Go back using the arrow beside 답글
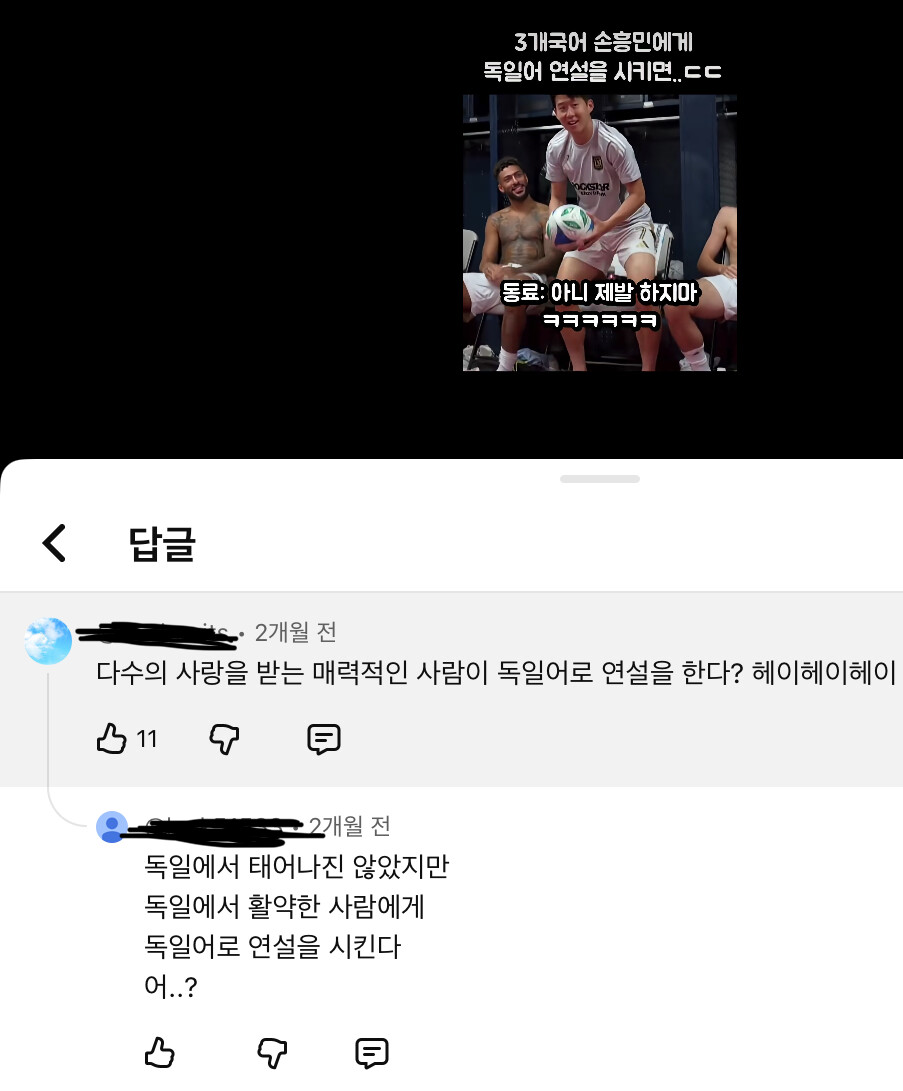Screen dimensions: 903x1091 [54, 543]
